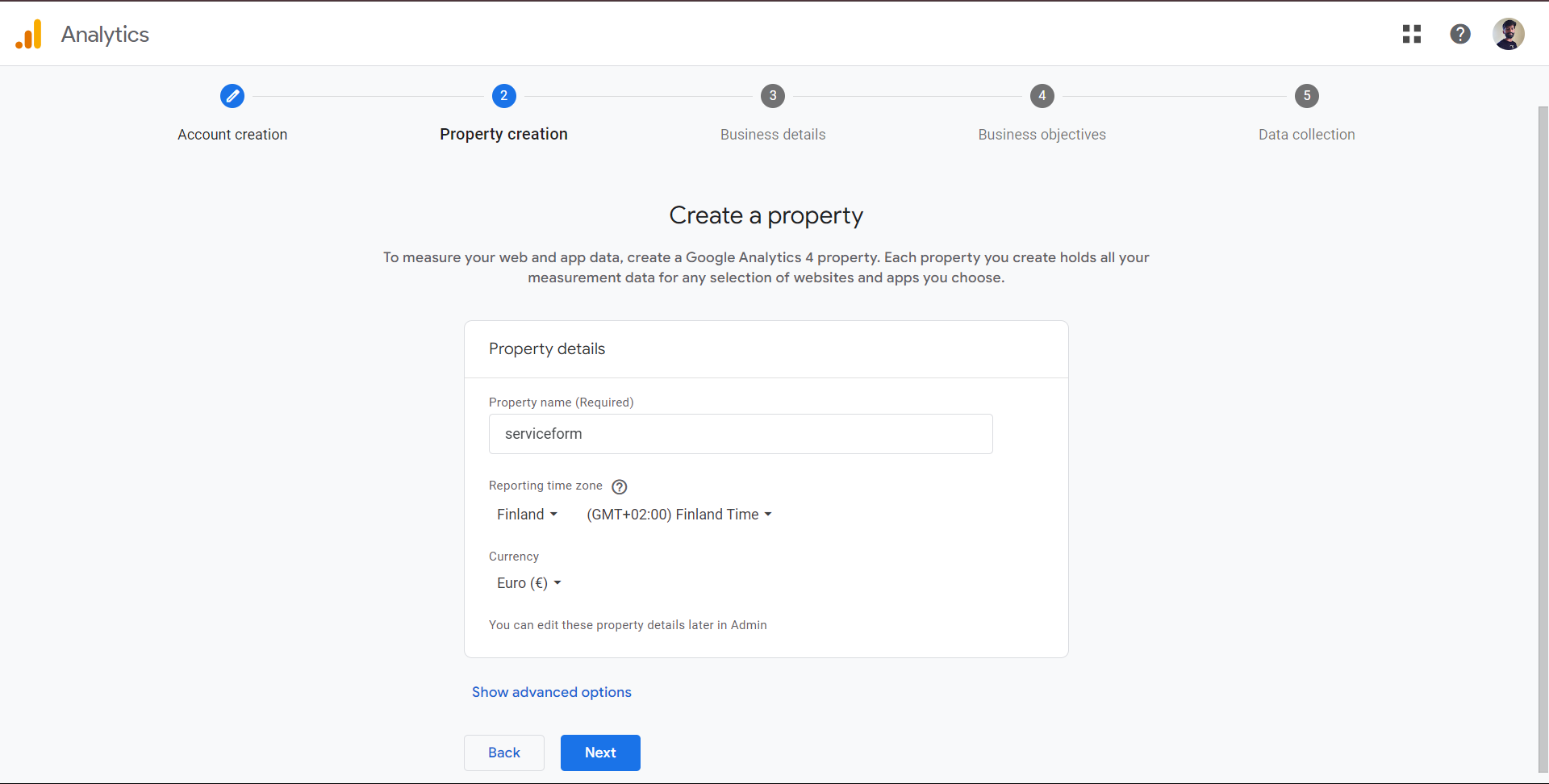Click the Property details card heading
1549x784 pixels.
point(547,348)
